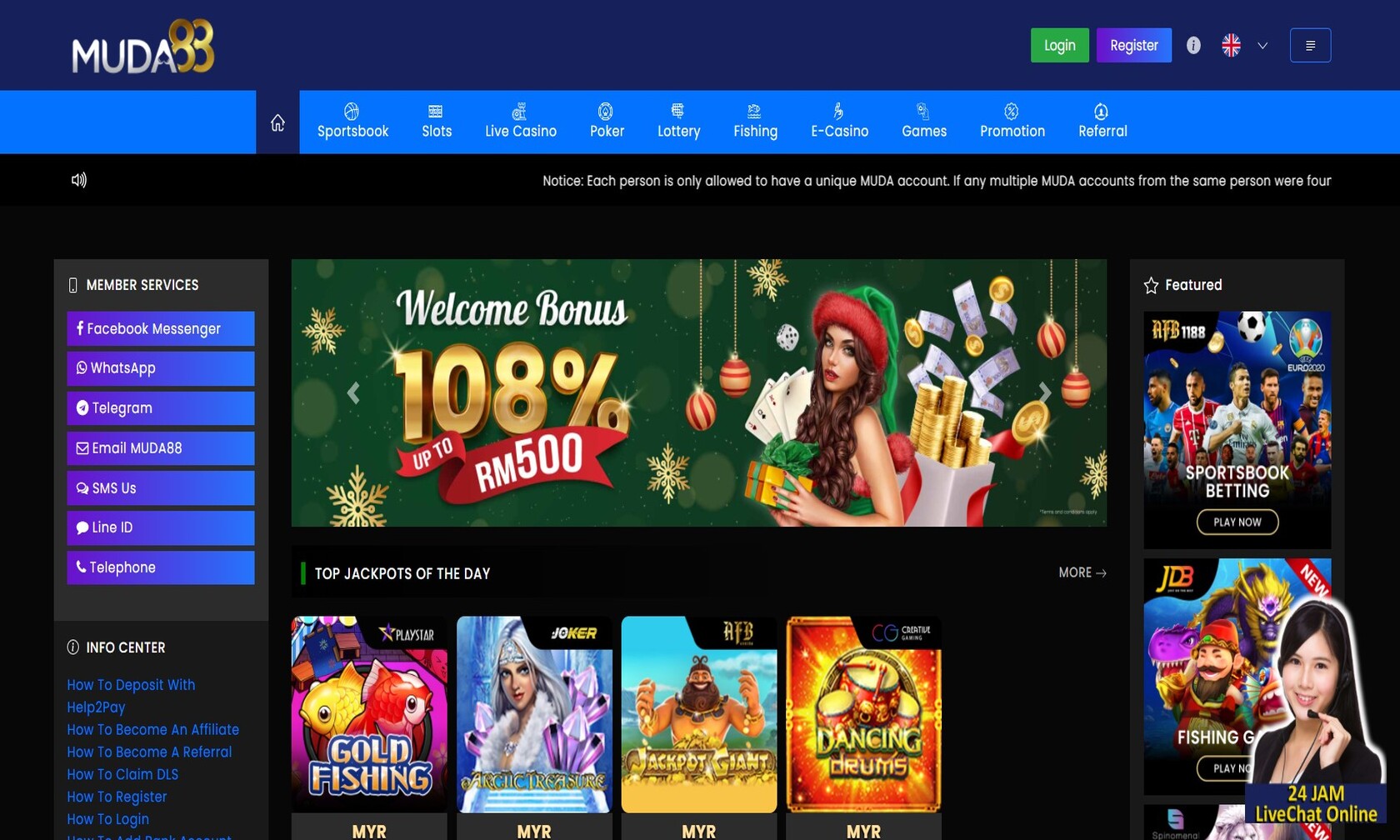Image resolution: width=1400 pixels, height=840 pixels.
Task: Expand the language dropdown chevron
Action: [x=1262, y=46]
